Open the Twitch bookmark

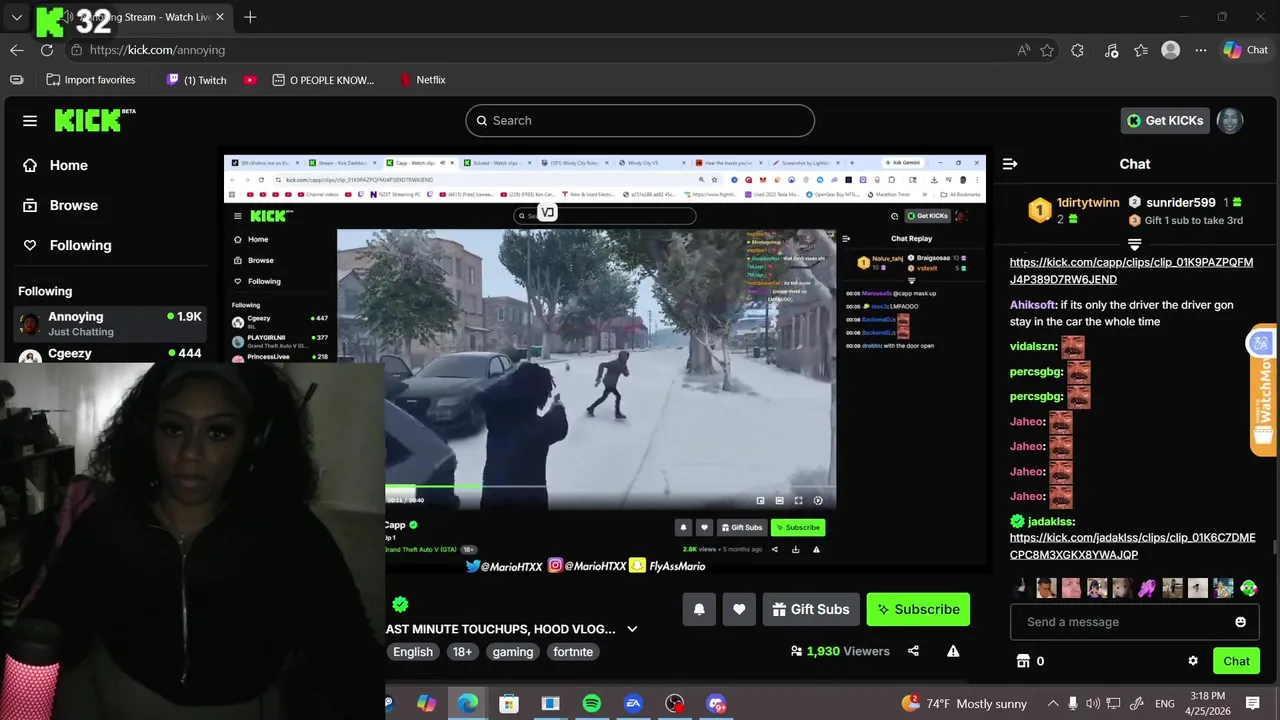tap(196, 80)
